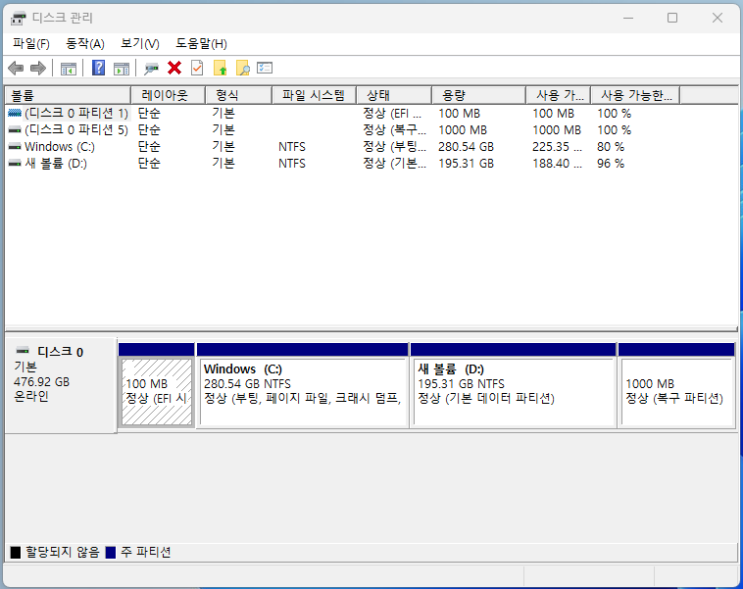Select the 1000 MB recovery partition block

pyautogui.click(x=677, y=391)
